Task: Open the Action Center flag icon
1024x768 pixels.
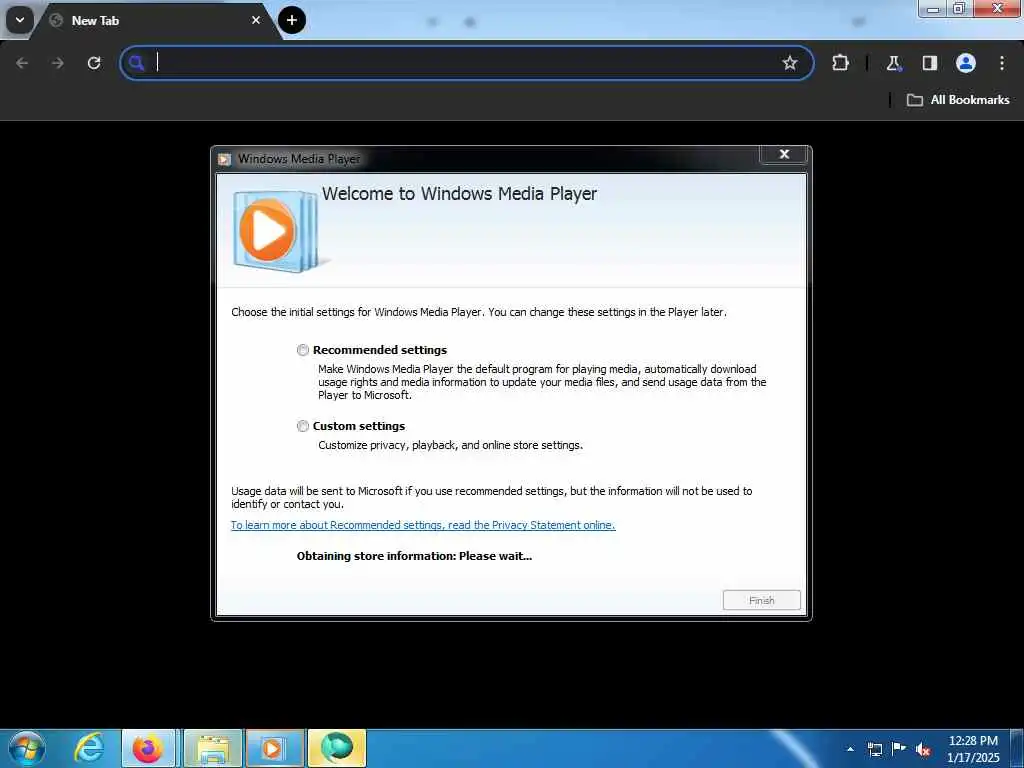Action: [899, 749]
